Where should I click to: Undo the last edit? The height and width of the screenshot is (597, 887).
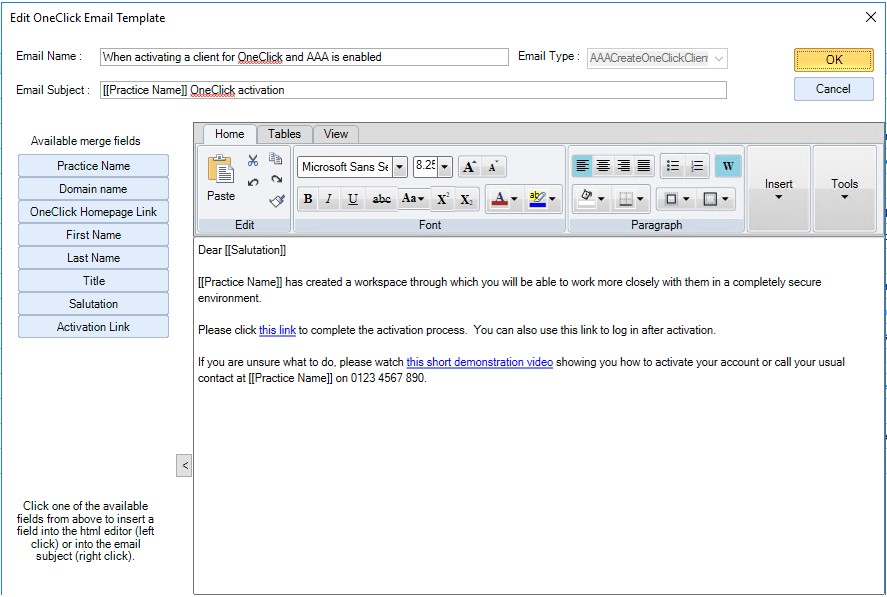253,182
